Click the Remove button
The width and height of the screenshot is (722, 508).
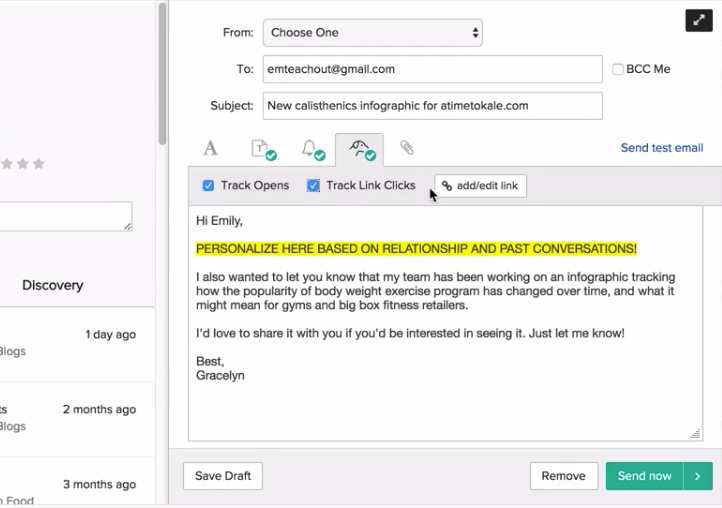coord(563,476)
